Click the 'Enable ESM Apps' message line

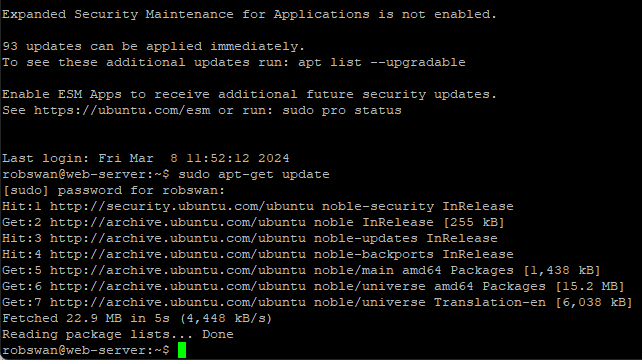249,94
